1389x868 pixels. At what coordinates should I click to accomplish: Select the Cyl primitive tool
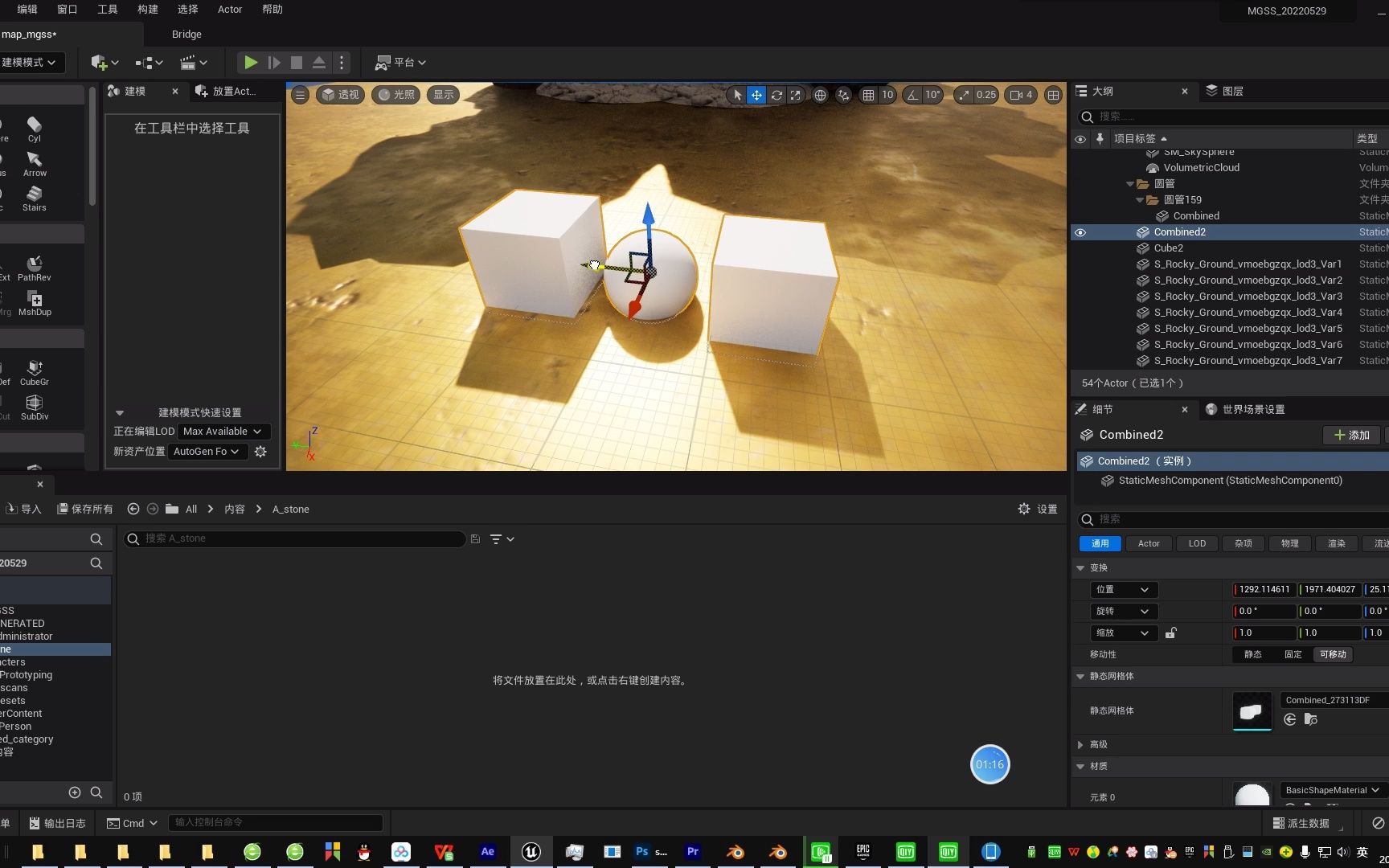click(34, 129)
